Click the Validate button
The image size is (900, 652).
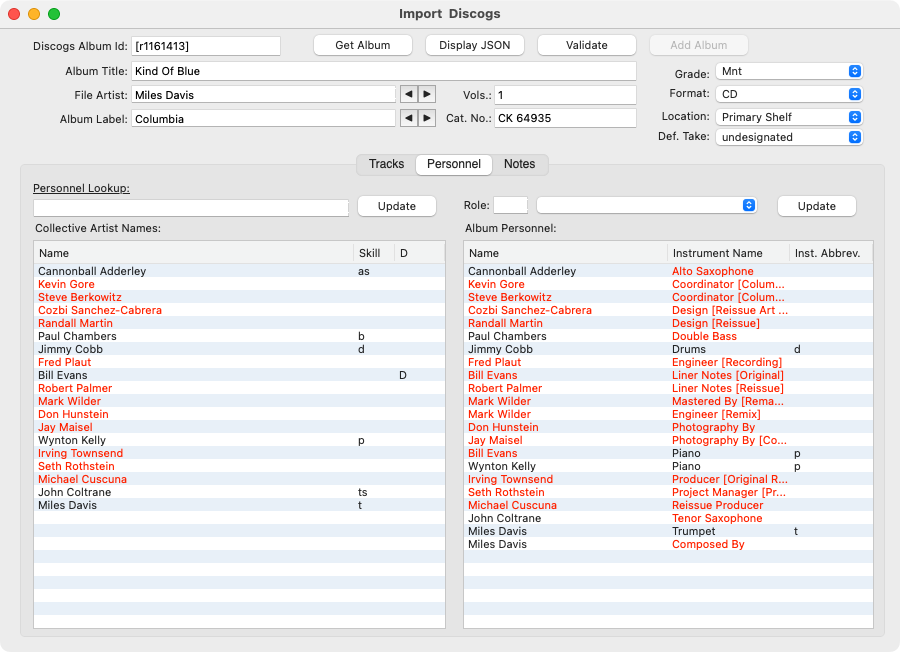(587, 45)
